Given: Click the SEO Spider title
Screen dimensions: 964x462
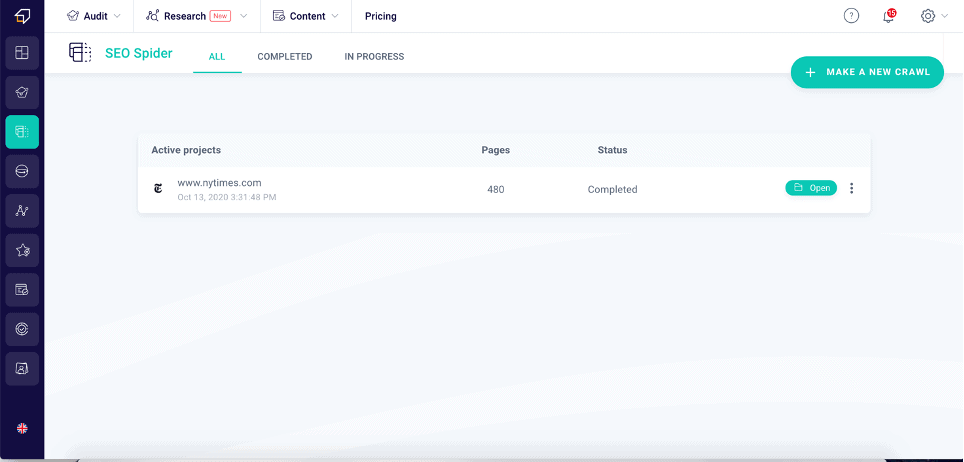Looking at the screenshot, I should point(139,53).
